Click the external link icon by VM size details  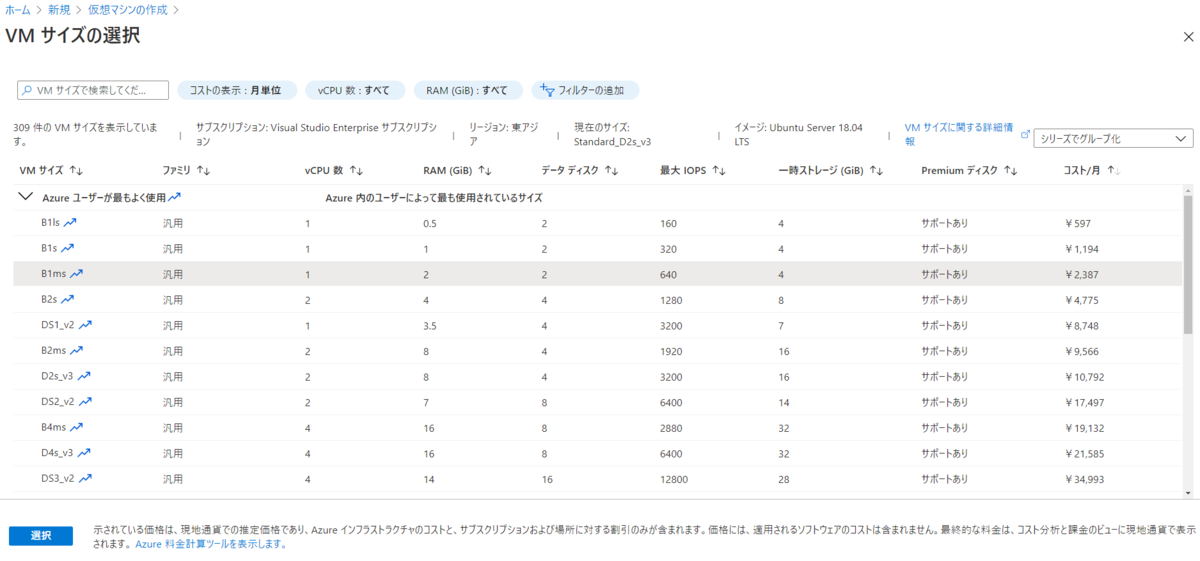click(1024, 132)
